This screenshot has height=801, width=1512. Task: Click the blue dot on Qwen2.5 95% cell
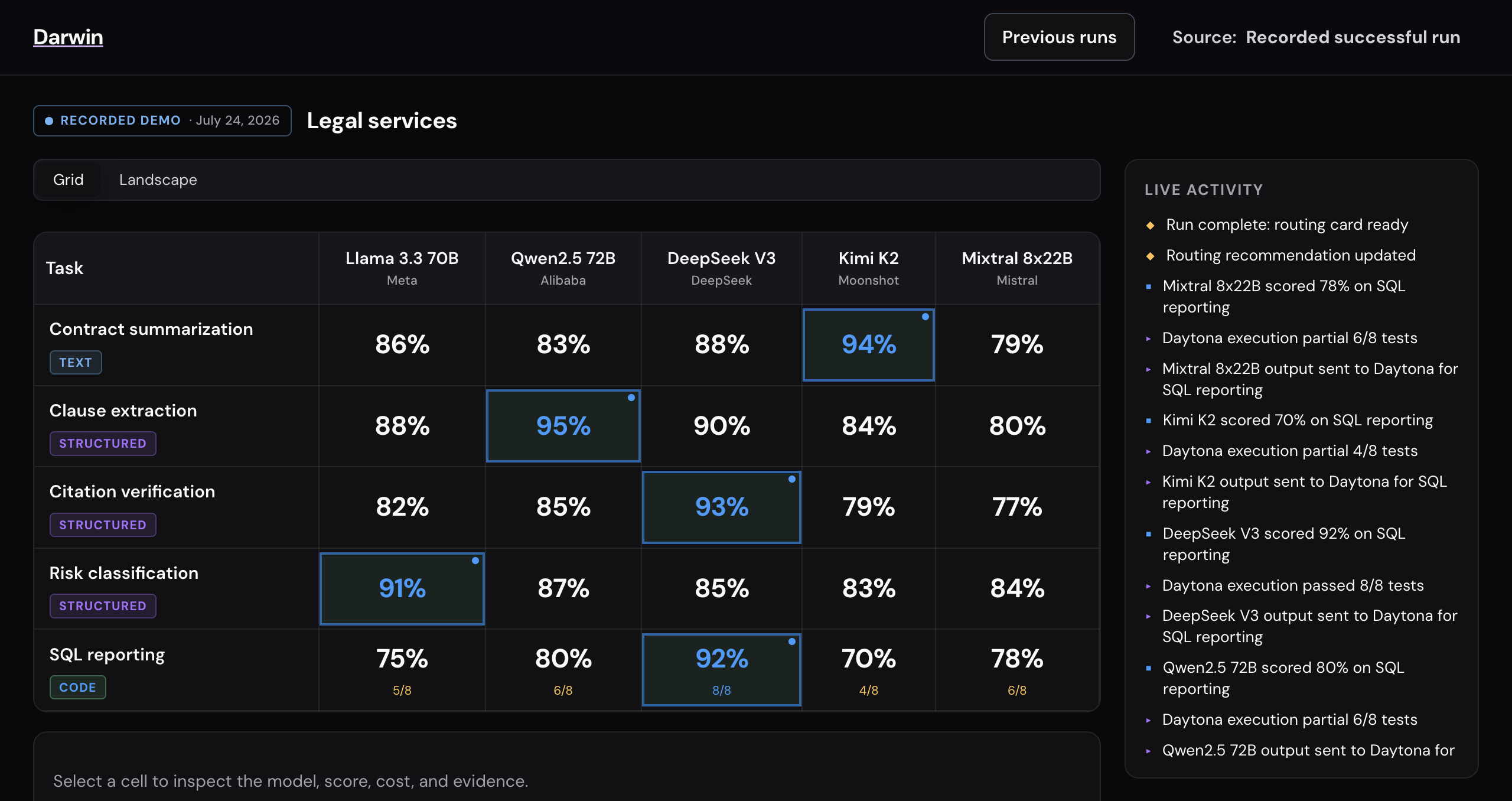[631, 398]
